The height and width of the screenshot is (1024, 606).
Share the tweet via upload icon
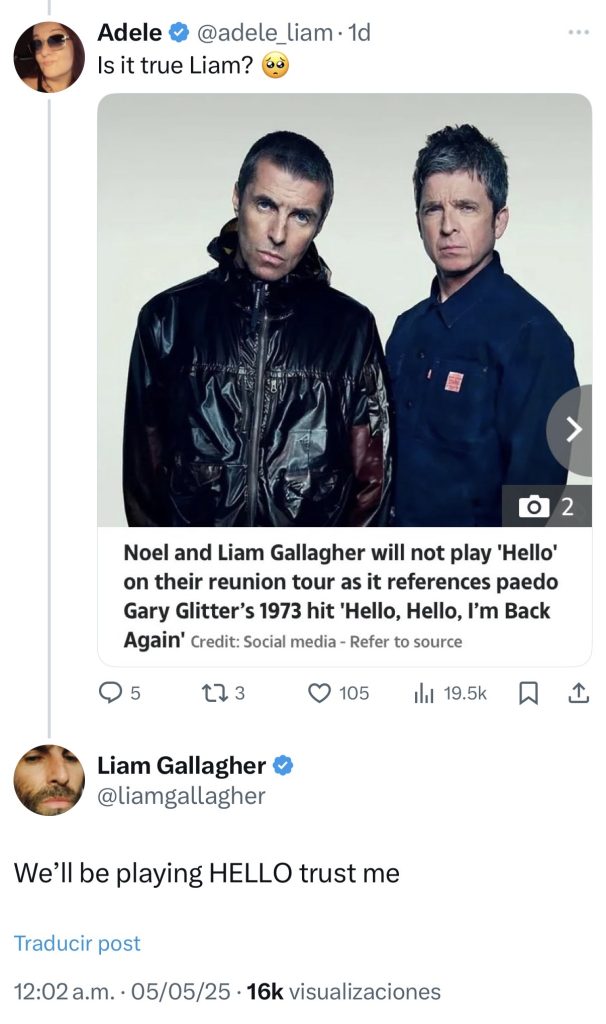click(578, 692)
